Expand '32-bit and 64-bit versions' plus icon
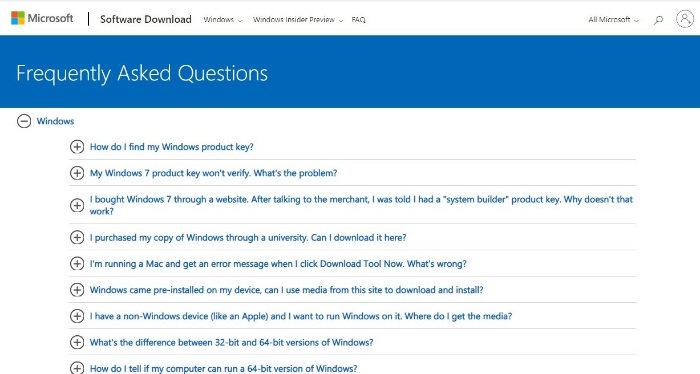Screen dimensions: 700x374 pos(77,342)
